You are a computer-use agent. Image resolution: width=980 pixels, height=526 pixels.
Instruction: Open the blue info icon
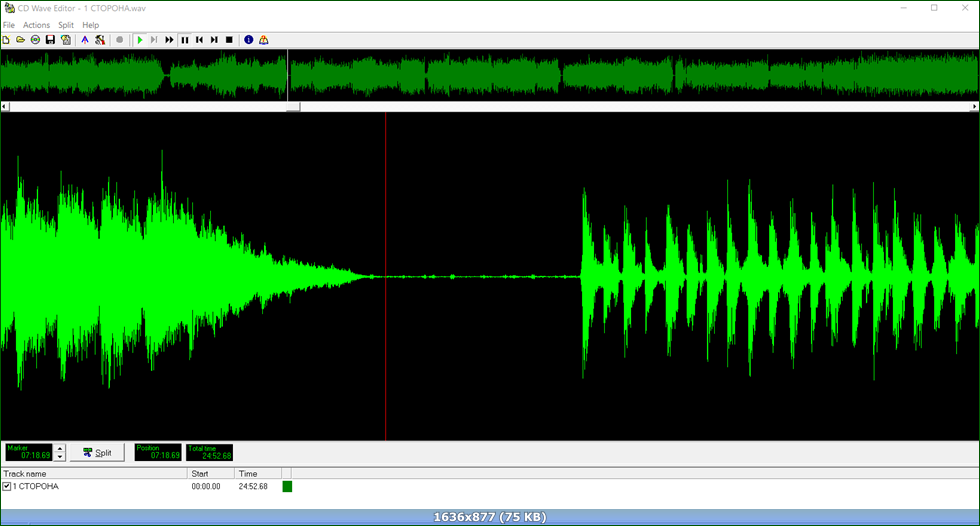[249, 40]
